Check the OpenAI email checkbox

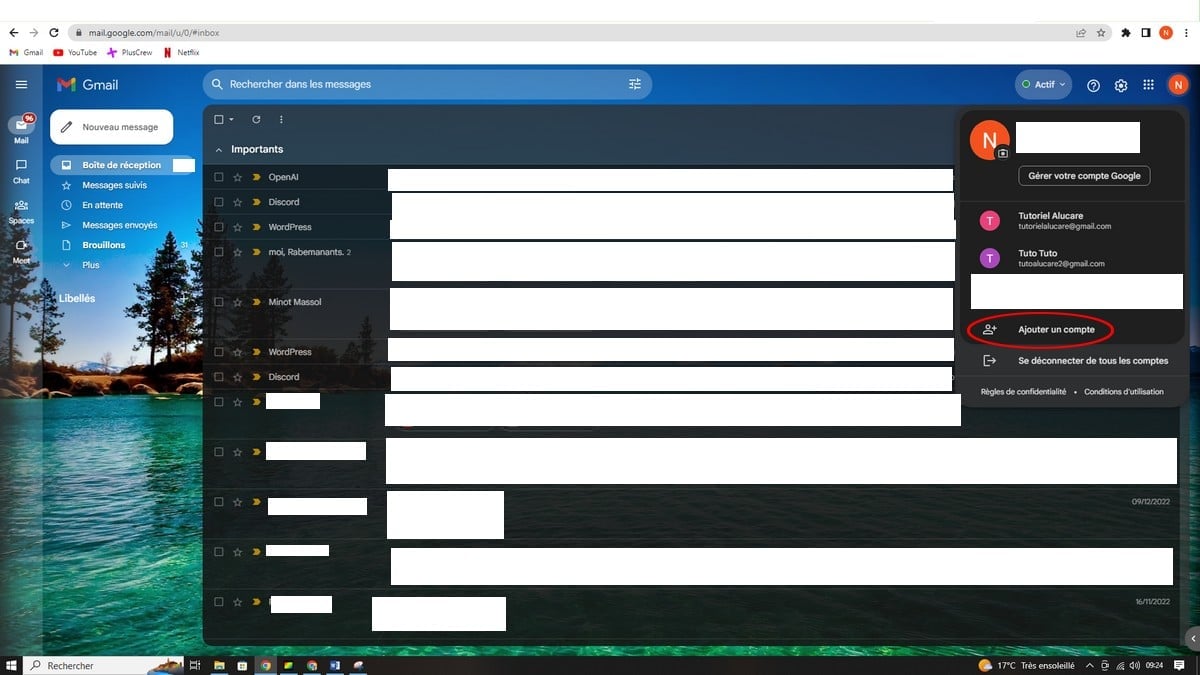pos(219,177)
